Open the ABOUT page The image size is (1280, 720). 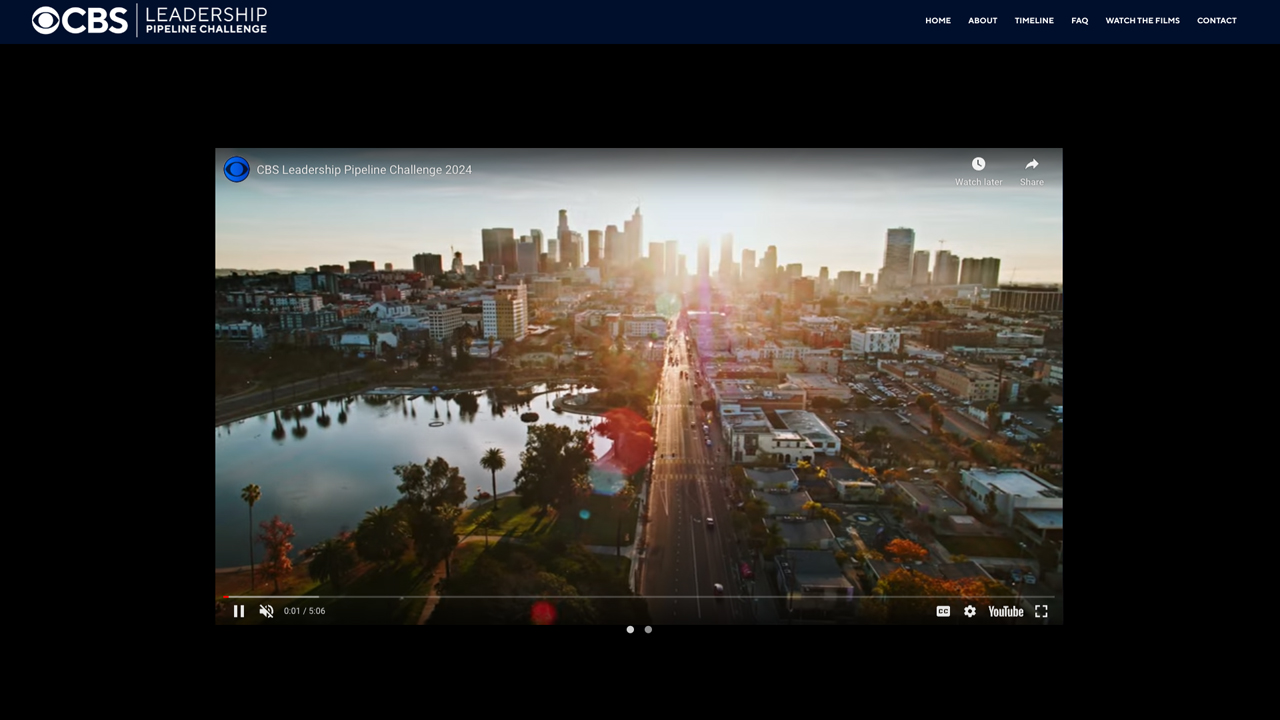click(x=983, y=21)
